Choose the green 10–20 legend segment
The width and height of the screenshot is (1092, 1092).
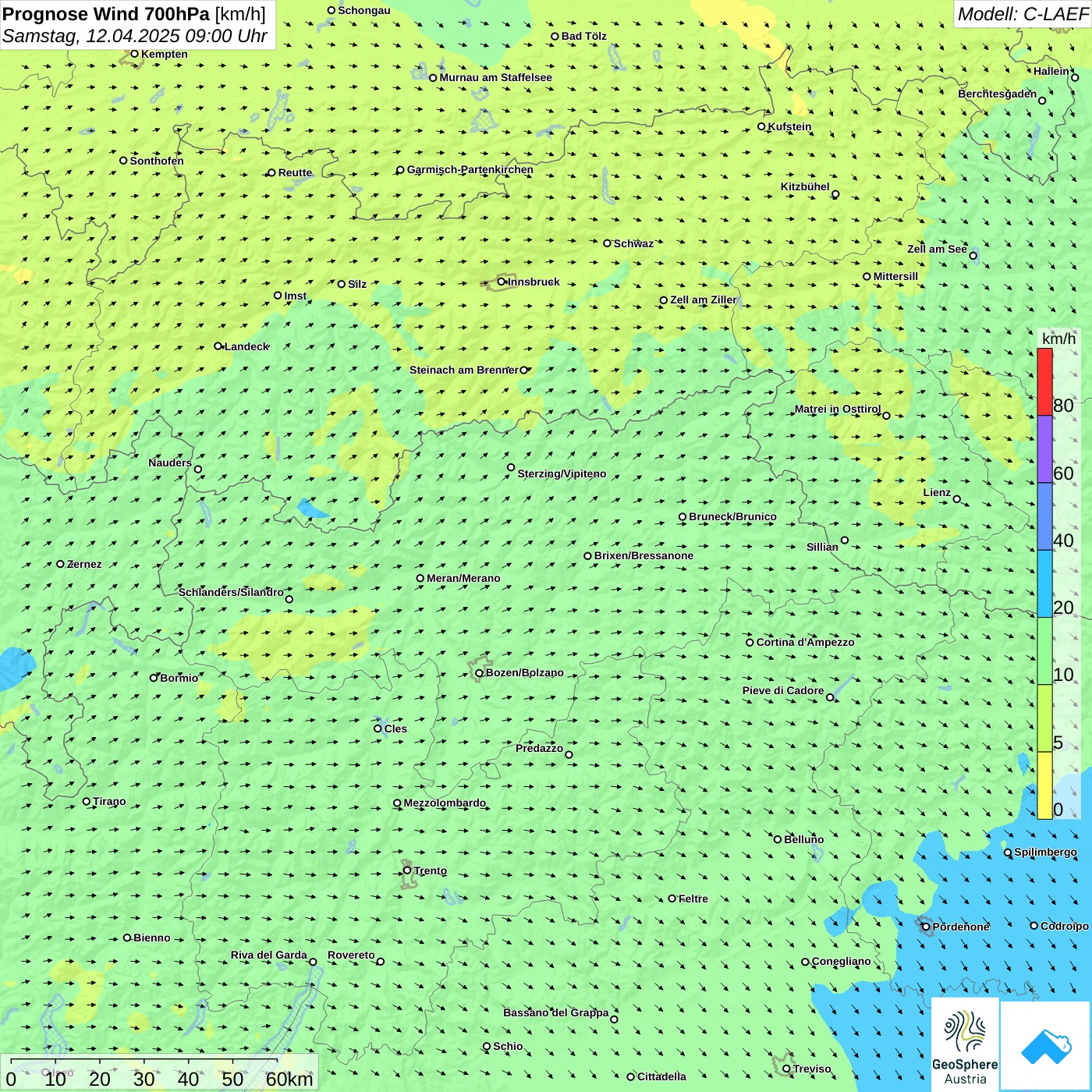point(1044,651)
